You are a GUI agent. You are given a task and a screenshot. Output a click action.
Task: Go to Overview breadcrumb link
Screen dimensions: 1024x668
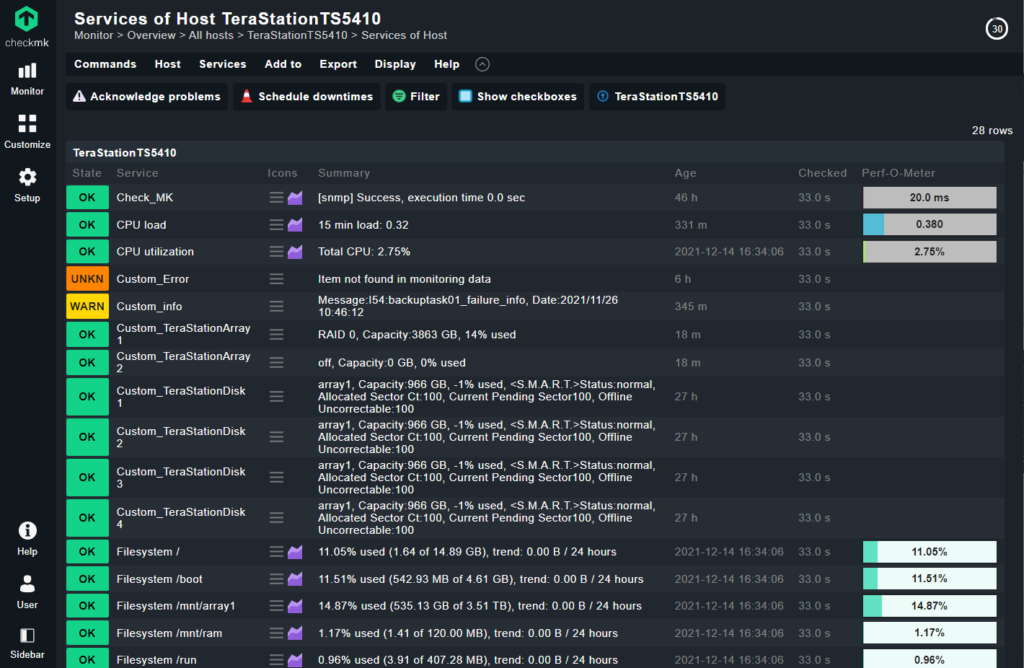click(x=151, y=35)
